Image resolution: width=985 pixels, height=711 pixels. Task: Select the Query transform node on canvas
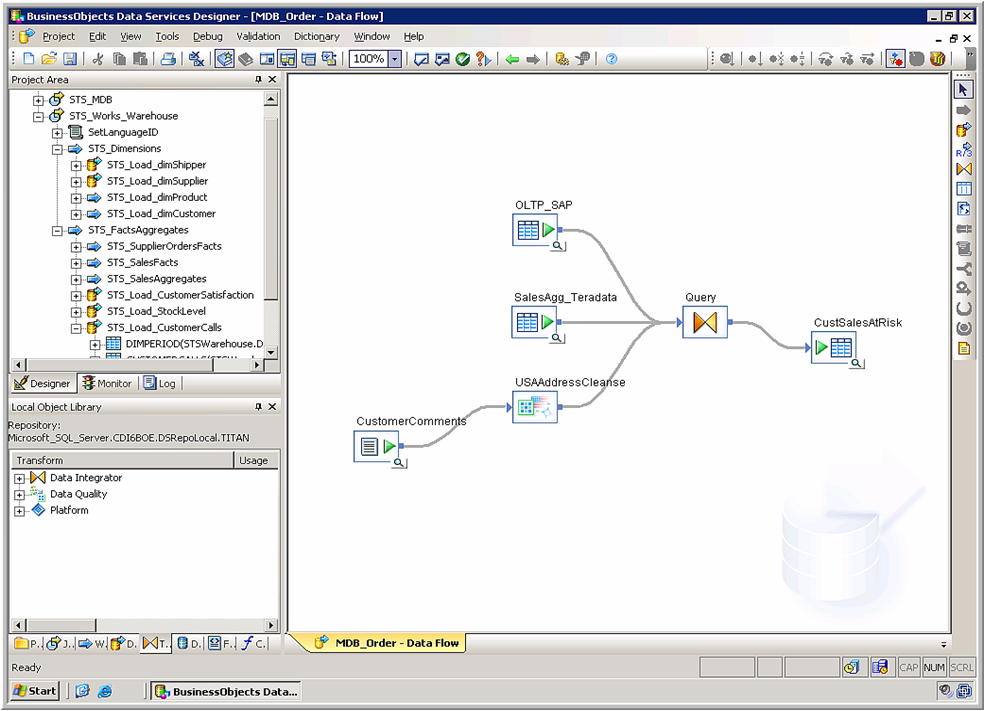coord(704,322)
